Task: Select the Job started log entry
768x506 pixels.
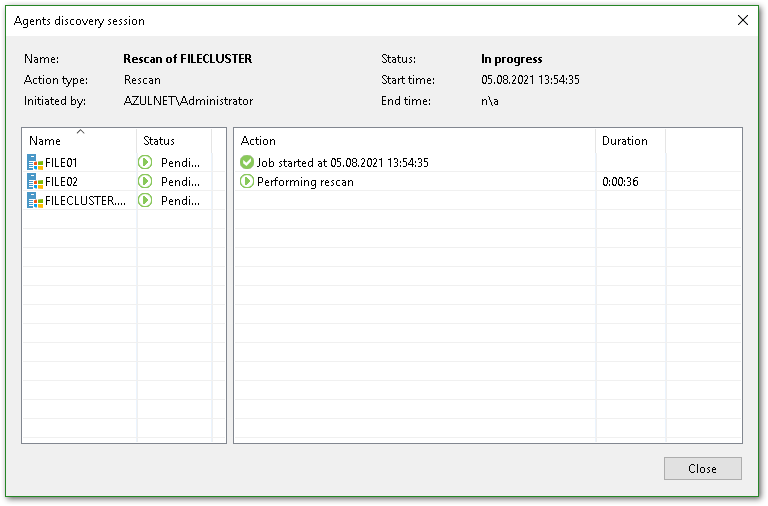Action: (x=342, y=162)
